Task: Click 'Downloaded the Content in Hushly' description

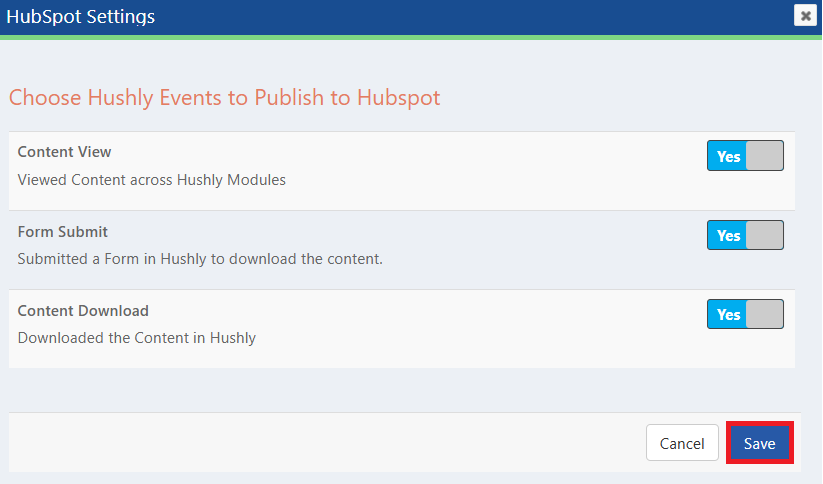Action: tap(136, 338)
